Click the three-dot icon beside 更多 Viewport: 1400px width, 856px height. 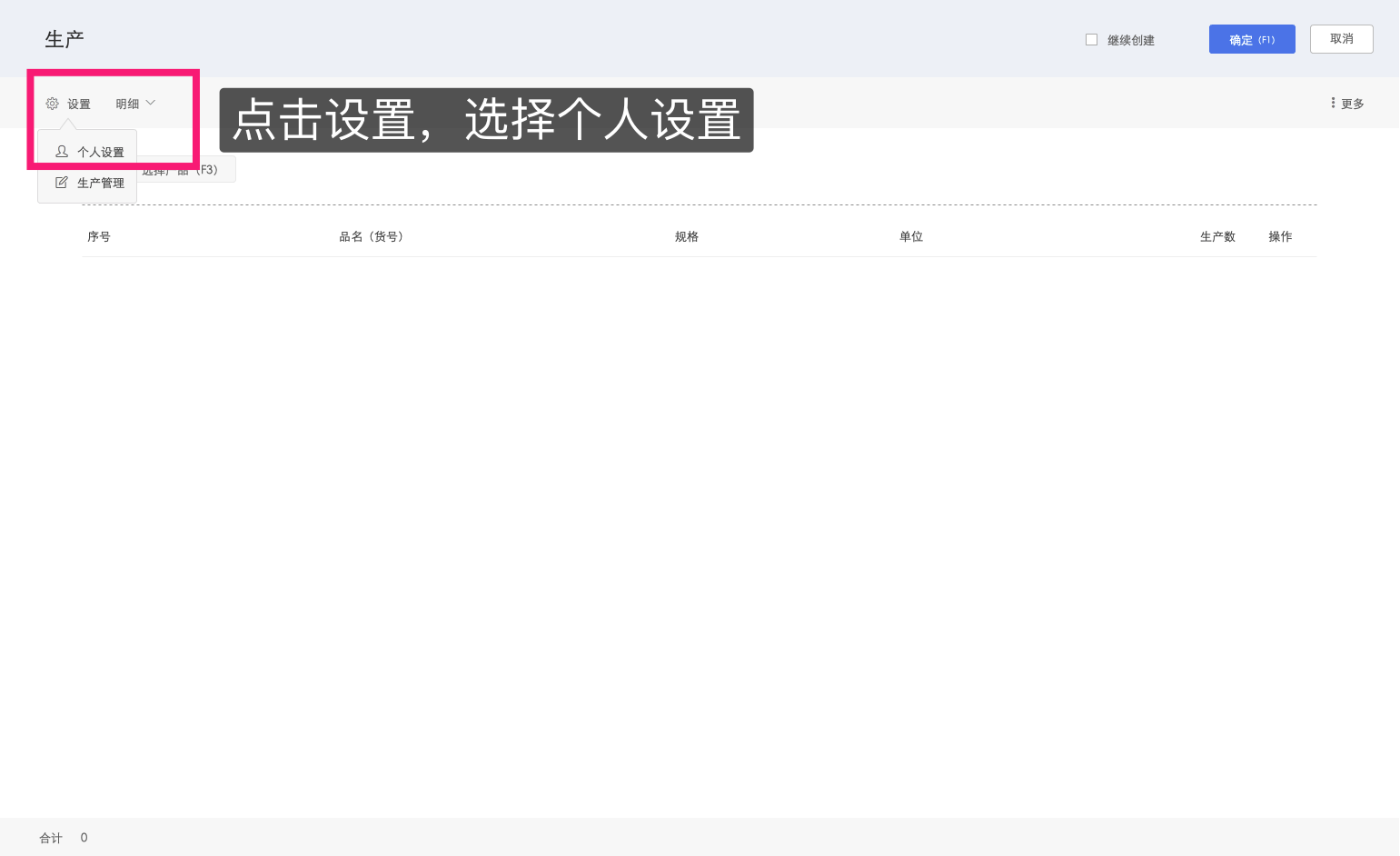[1331, 103]
